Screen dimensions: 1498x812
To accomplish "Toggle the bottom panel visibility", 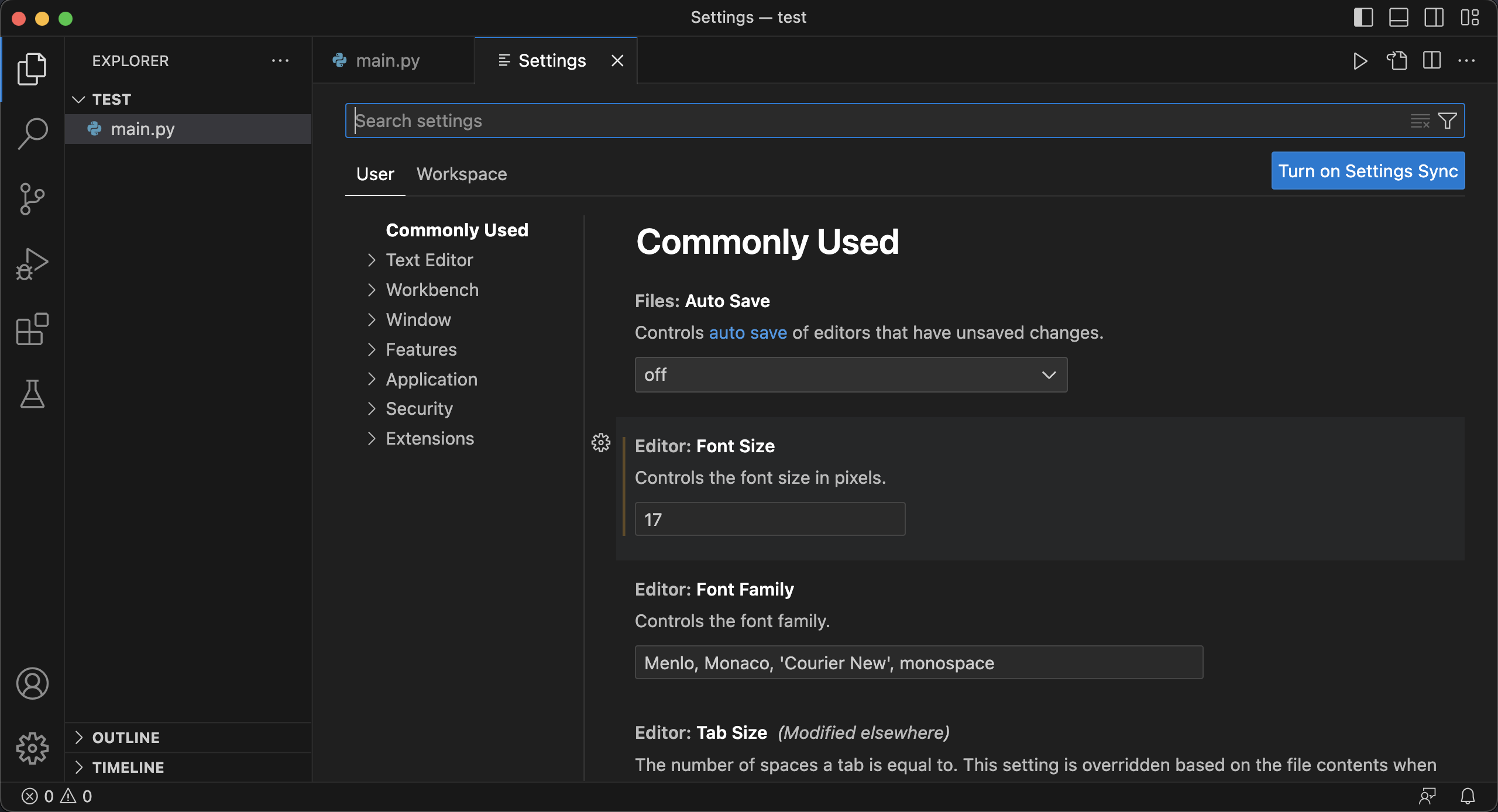I will click(1399, 18).
